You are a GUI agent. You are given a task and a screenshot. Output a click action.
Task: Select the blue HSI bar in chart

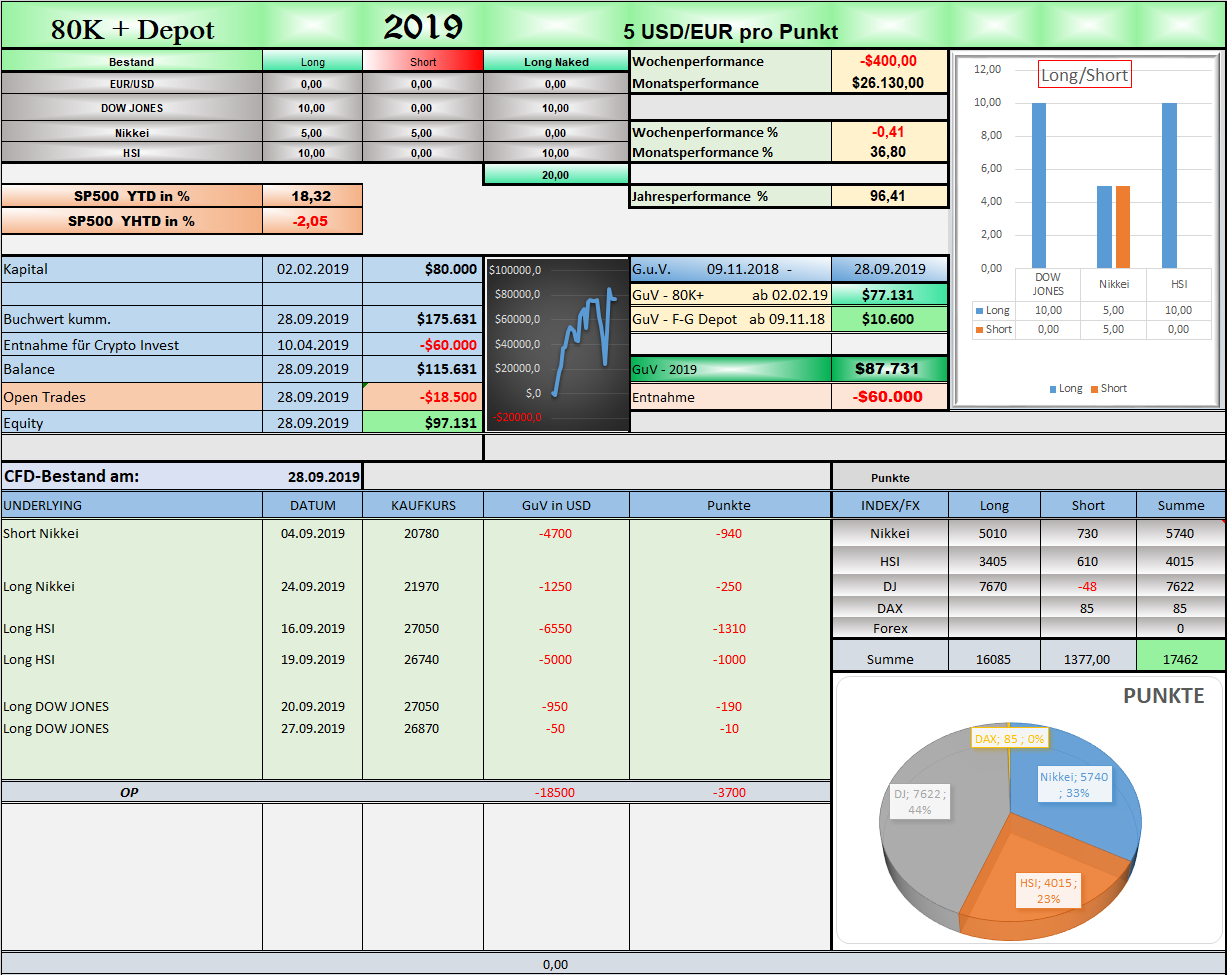pyautogui.click(x=1170, y=185)
